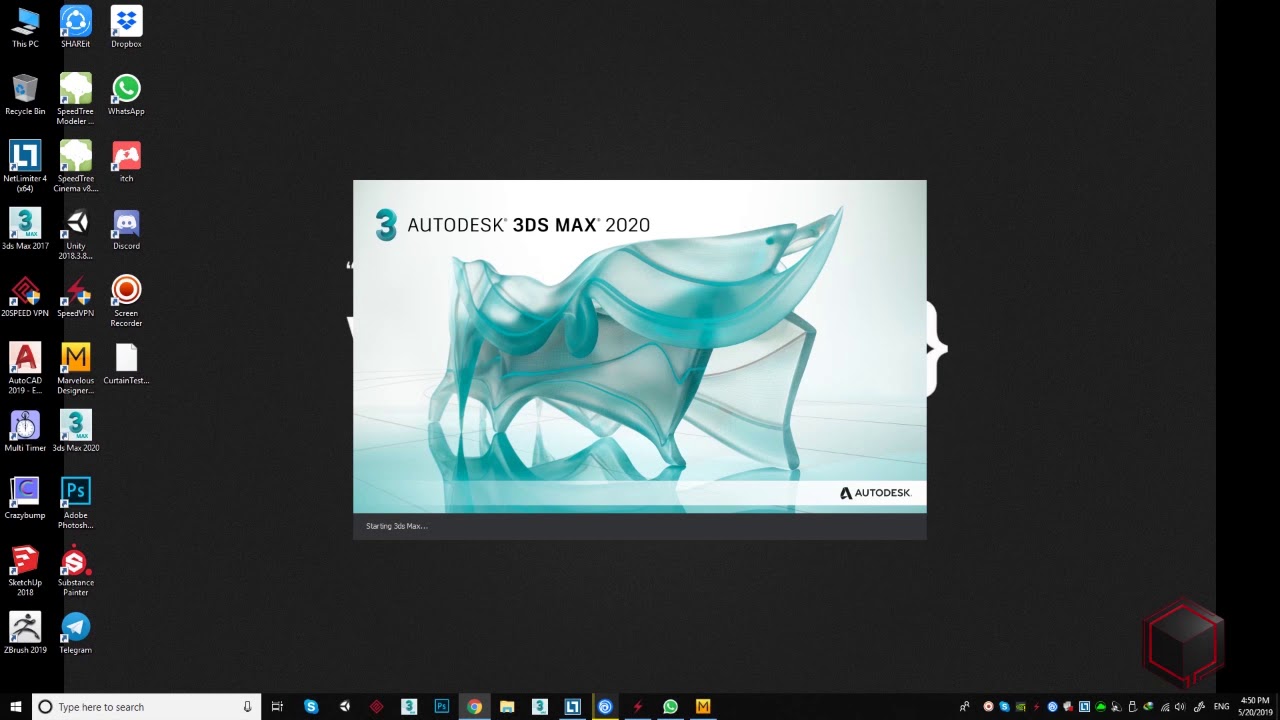Open Unity from the taskbar
The image size is (1280, 720).
click(x=344, y=706)
